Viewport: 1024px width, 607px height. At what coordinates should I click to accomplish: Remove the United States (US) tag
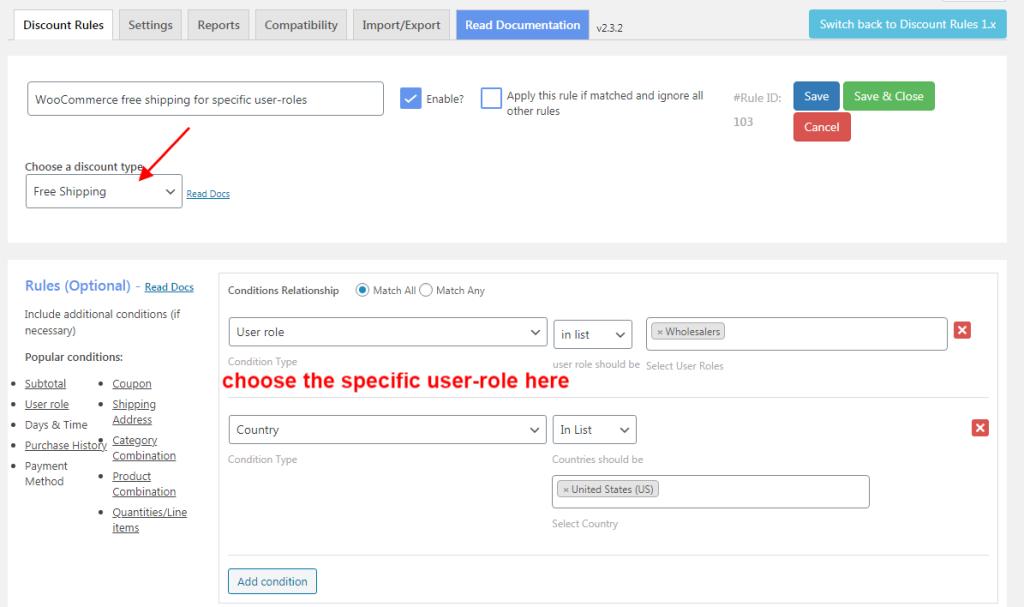[566, 489]
